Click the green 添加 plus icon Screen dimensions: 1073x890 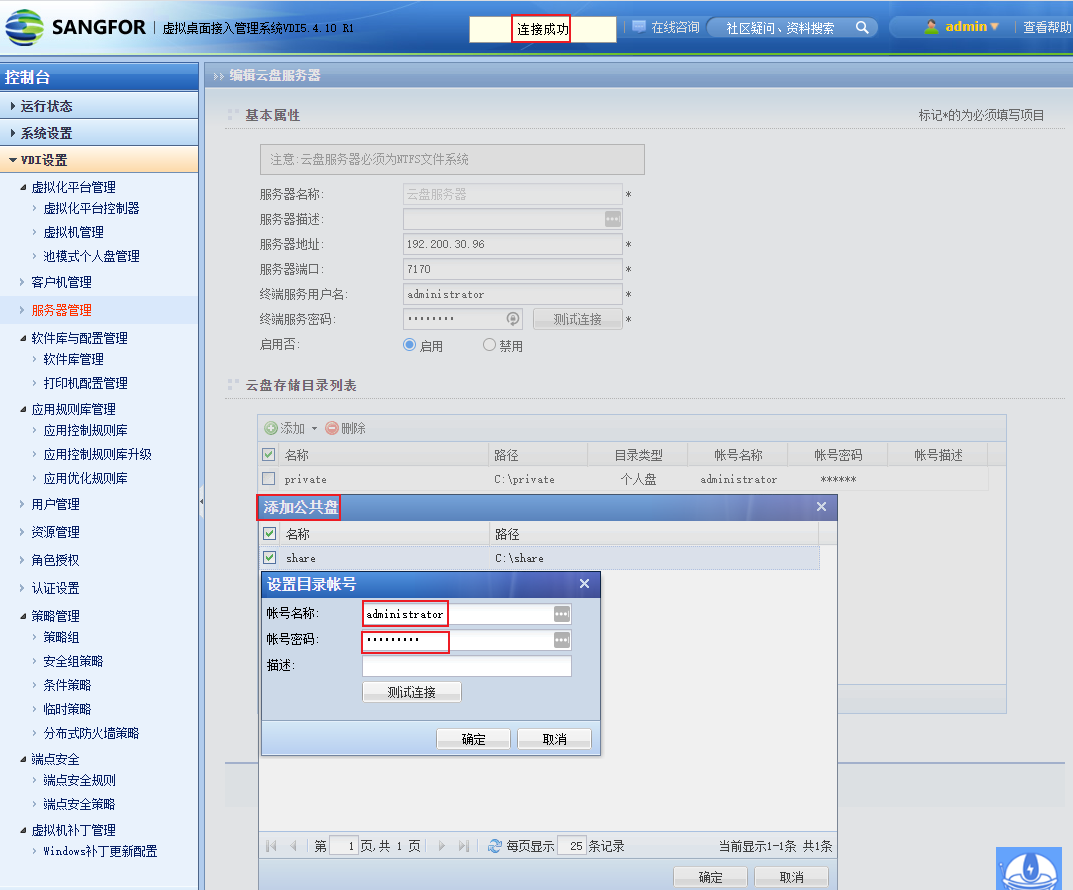271,428
